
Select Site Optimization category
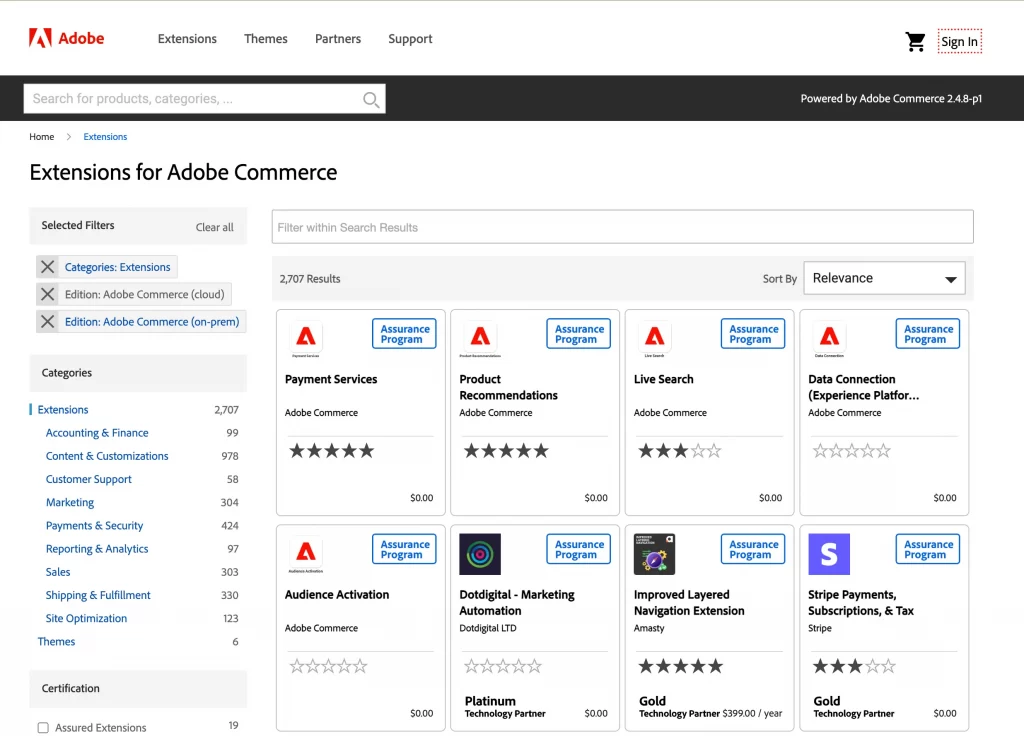pos(86,618)
